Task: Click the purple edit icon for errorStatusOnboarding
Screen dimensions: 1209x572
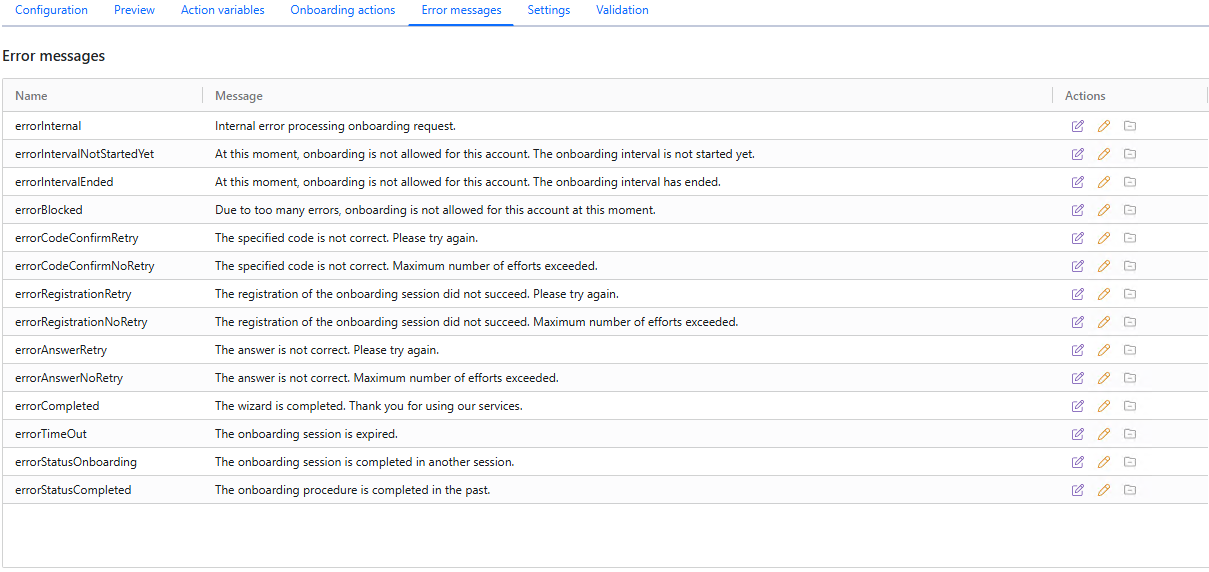Action: tap(1078, 462)
